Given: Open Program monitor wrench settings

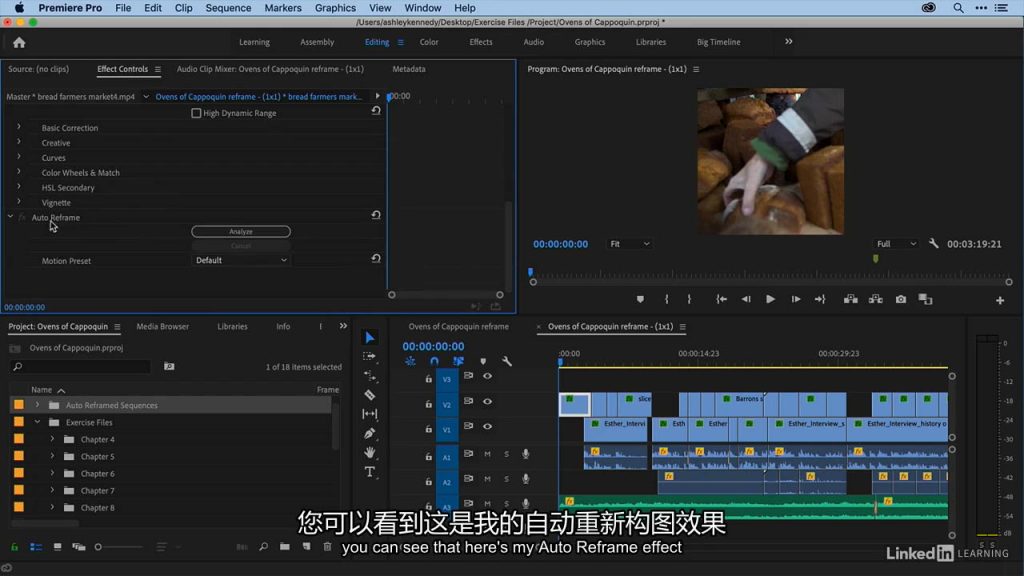Looking at the screenshot, I should [x=934, y=244].
